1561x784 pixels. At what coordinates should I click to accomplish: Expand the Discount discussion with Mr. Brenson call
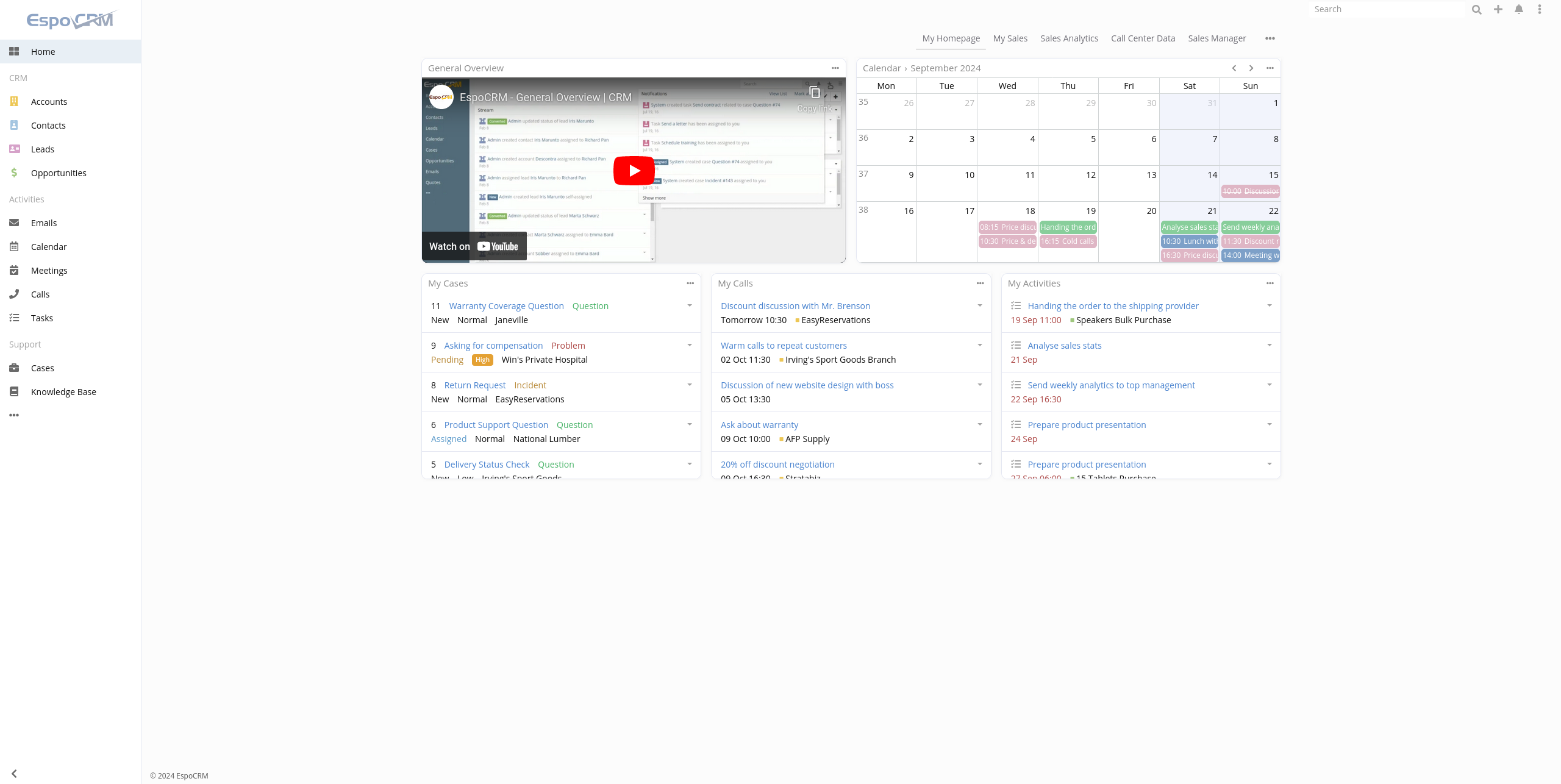(x=979, y=305)
